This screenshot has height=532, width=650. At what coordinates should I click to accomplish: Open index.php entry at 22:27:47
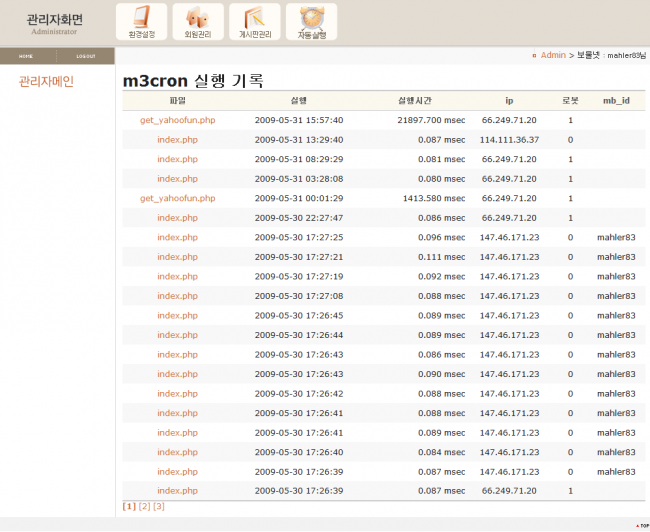(177, 218)
